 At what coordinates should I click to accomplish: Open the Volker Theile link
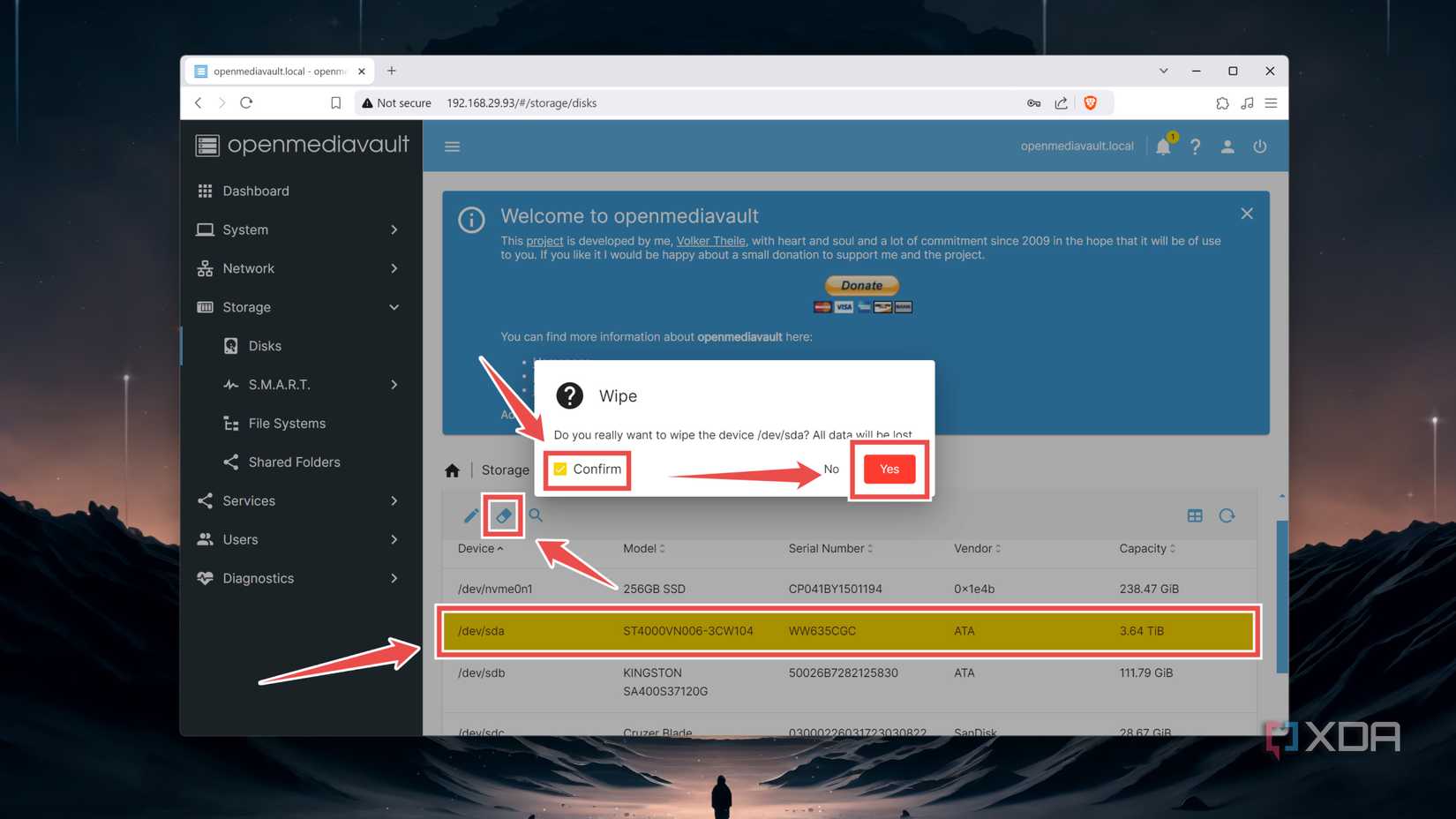711,241
